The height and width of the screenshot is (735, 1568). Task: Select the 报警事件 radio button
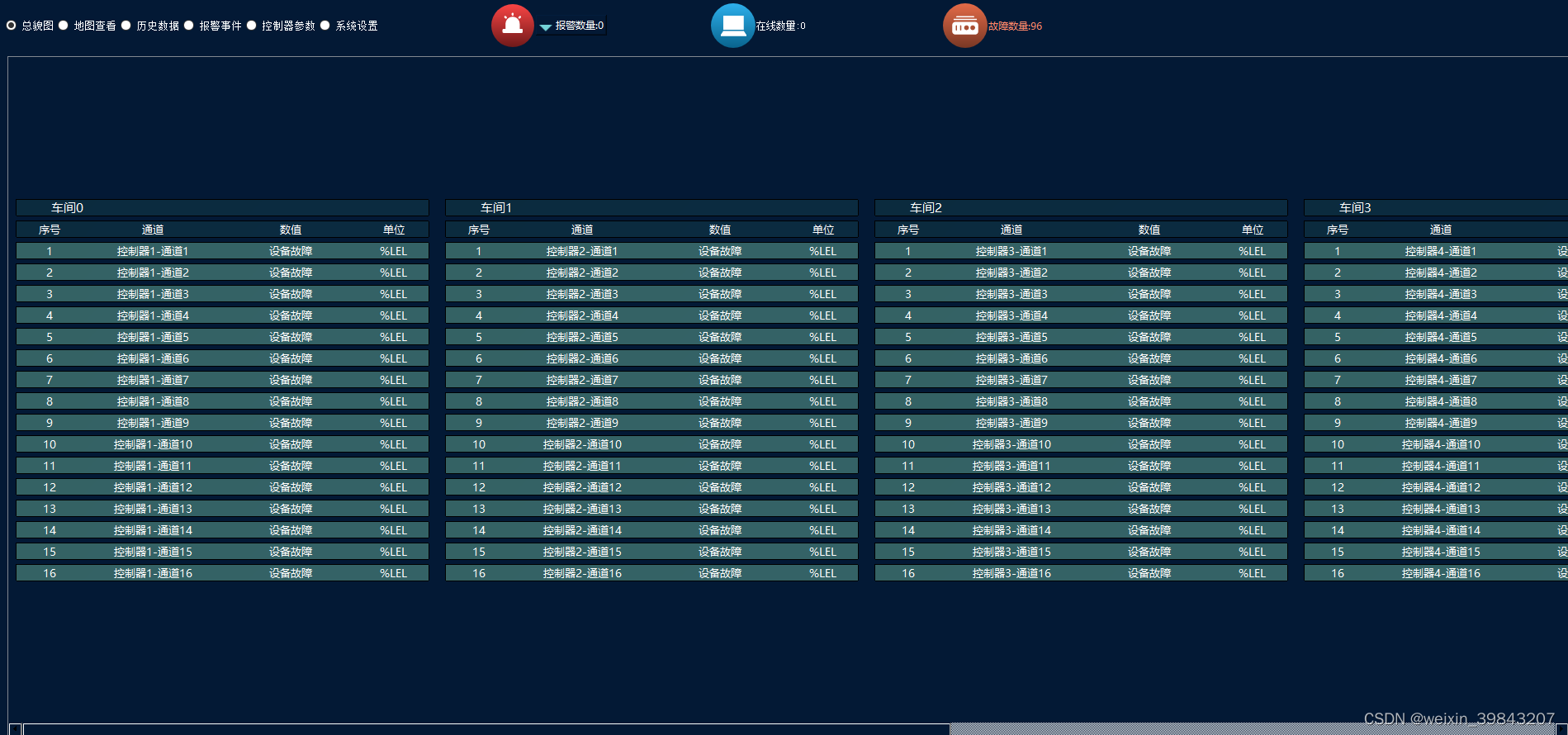point(189,26)
